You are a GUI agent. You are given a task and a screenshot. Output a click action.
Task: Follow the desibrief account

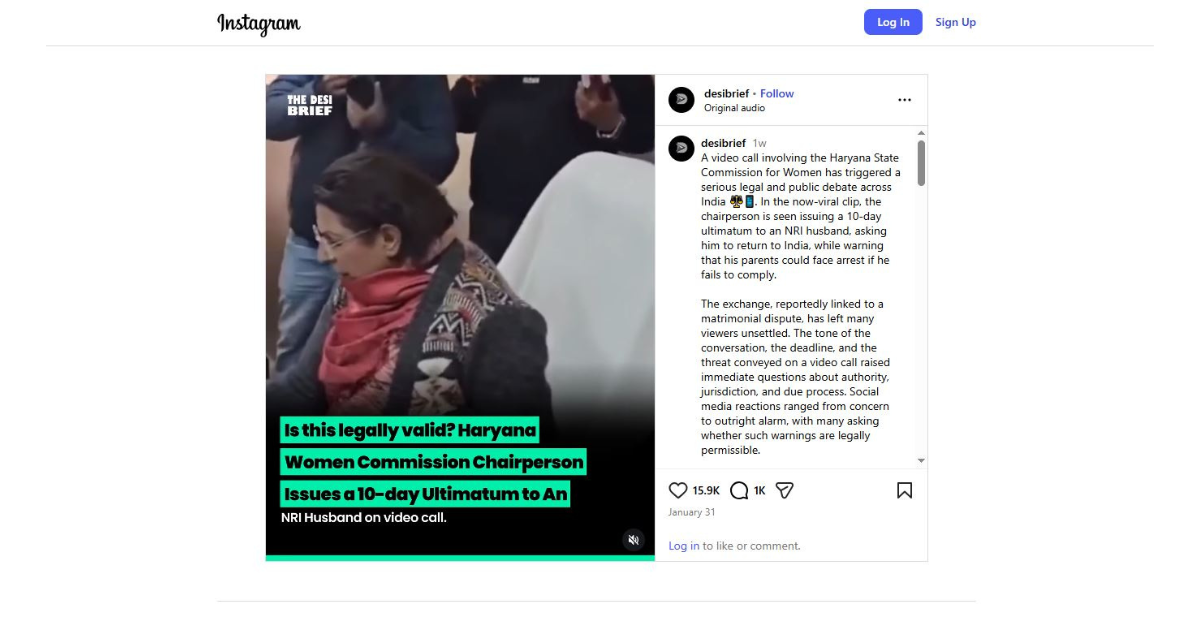tap(777, 94)
